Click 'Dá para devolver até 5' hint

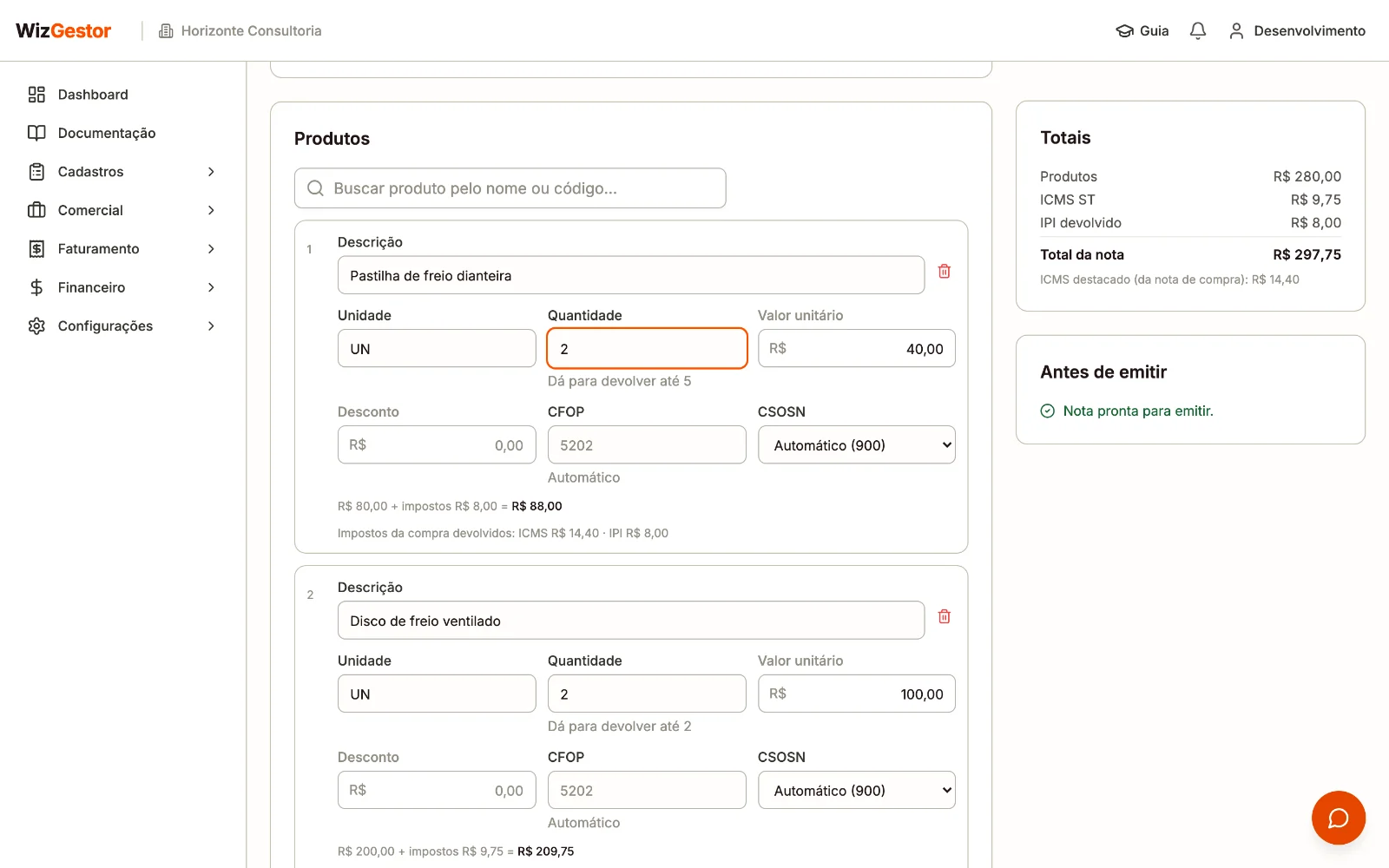coord(620,381)
